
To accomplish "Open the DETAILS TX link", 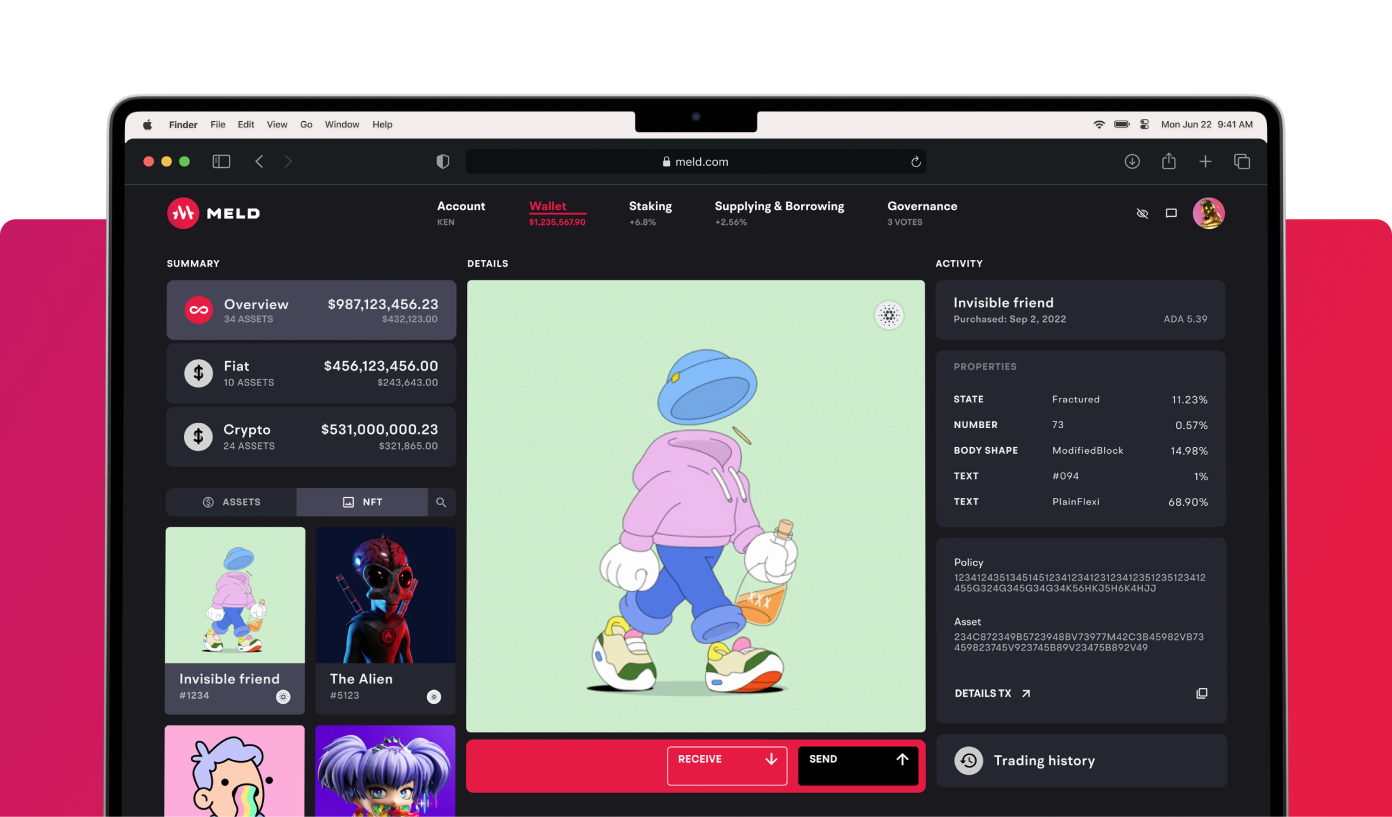I will point(992,693).
